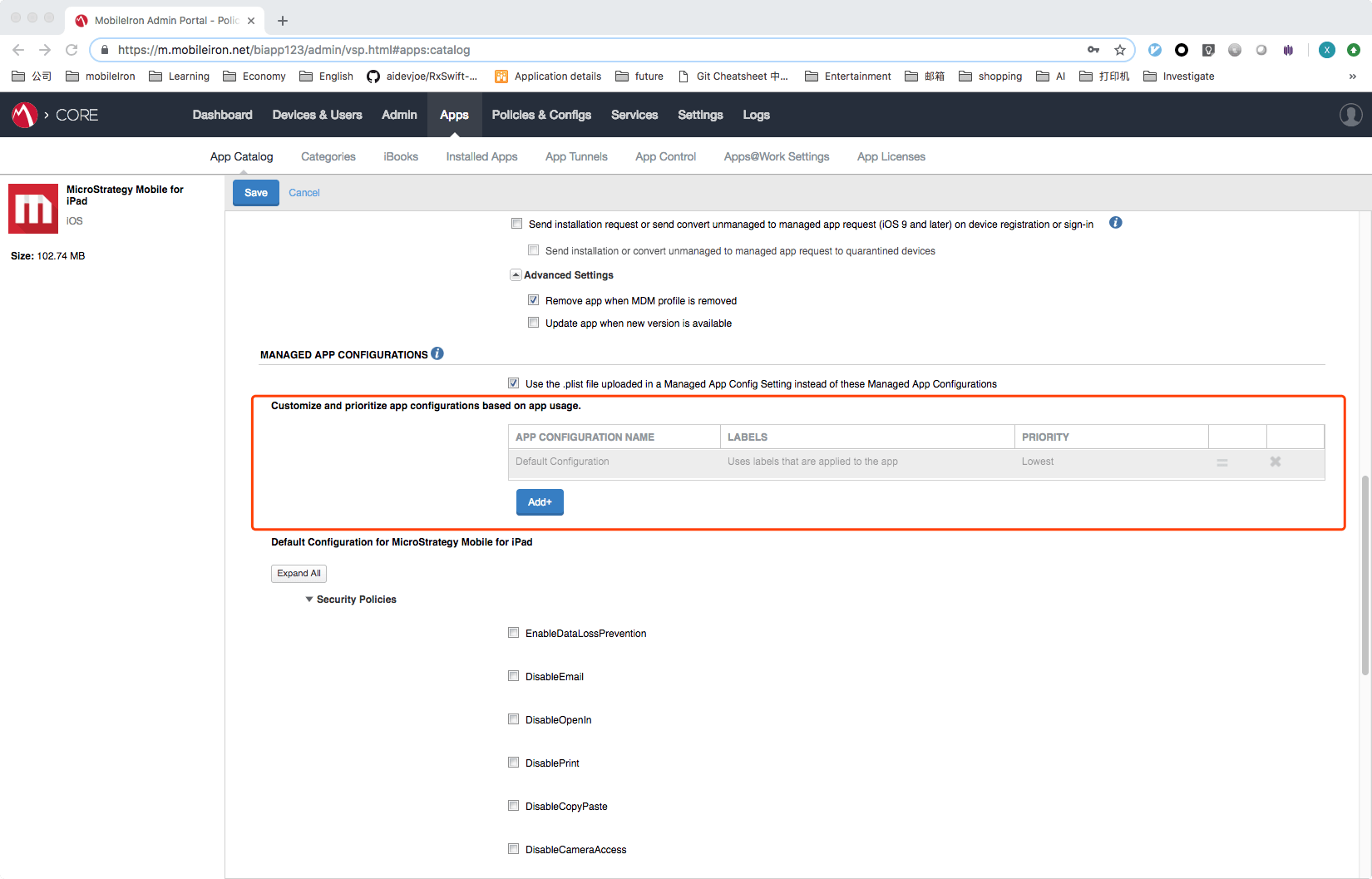The height and width of the screenshot is (879, 1372).
Task: Uncheck Use the .plist file uploaded option
Action: [x=514, y=383]
